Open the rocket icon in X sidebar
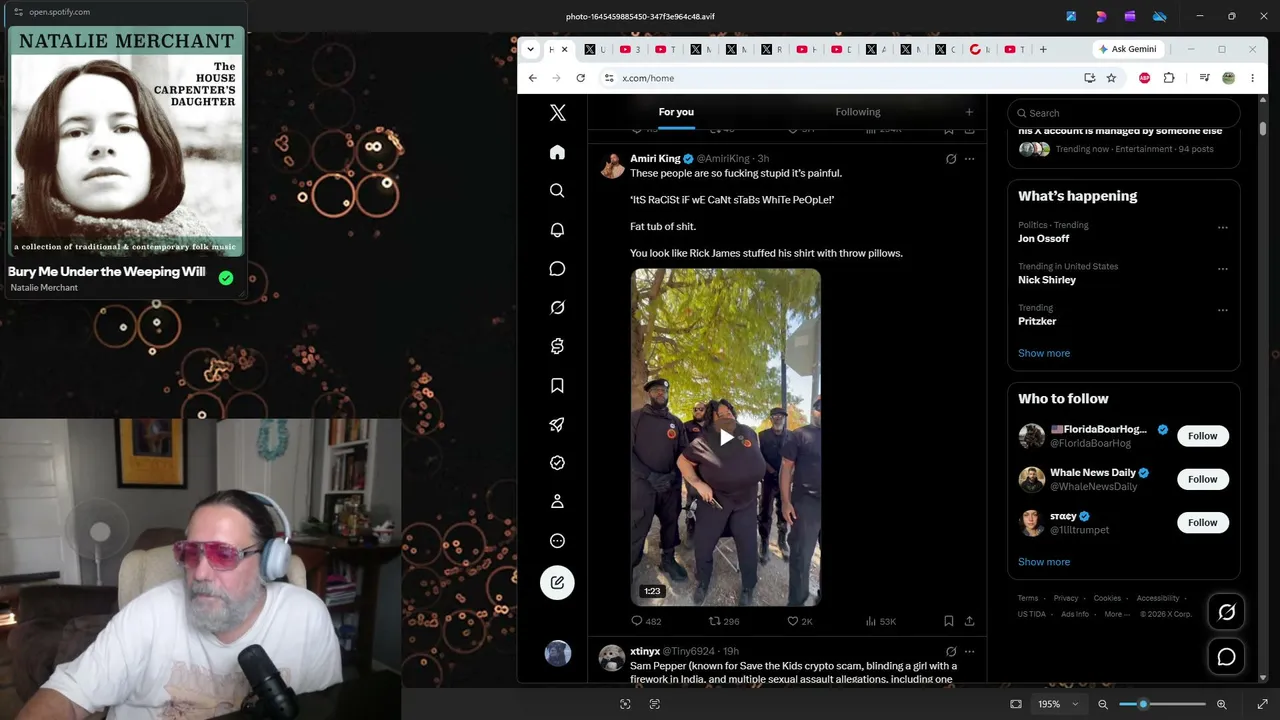1280x720 pixels. tap(558, 424)
